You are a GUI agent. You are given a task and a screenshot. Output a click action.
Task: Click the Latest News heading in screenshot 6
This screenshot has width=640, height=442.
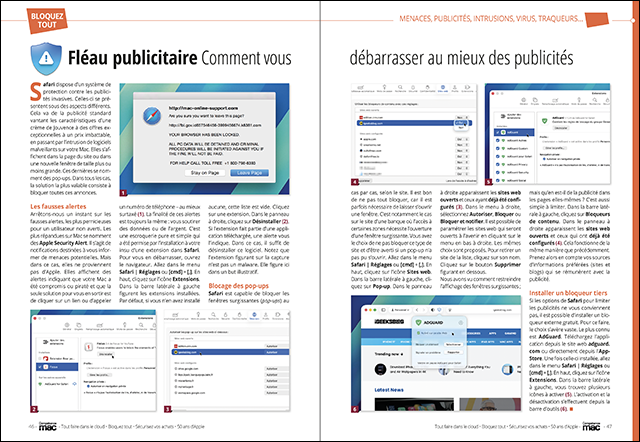(x=389, y=390)
